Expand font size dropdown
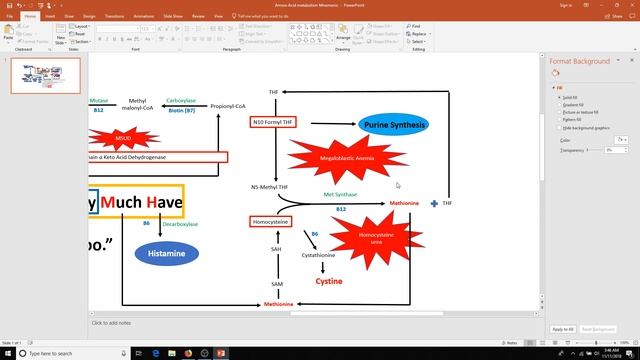This screenshot has width=640, height=360. coord(153,29)
